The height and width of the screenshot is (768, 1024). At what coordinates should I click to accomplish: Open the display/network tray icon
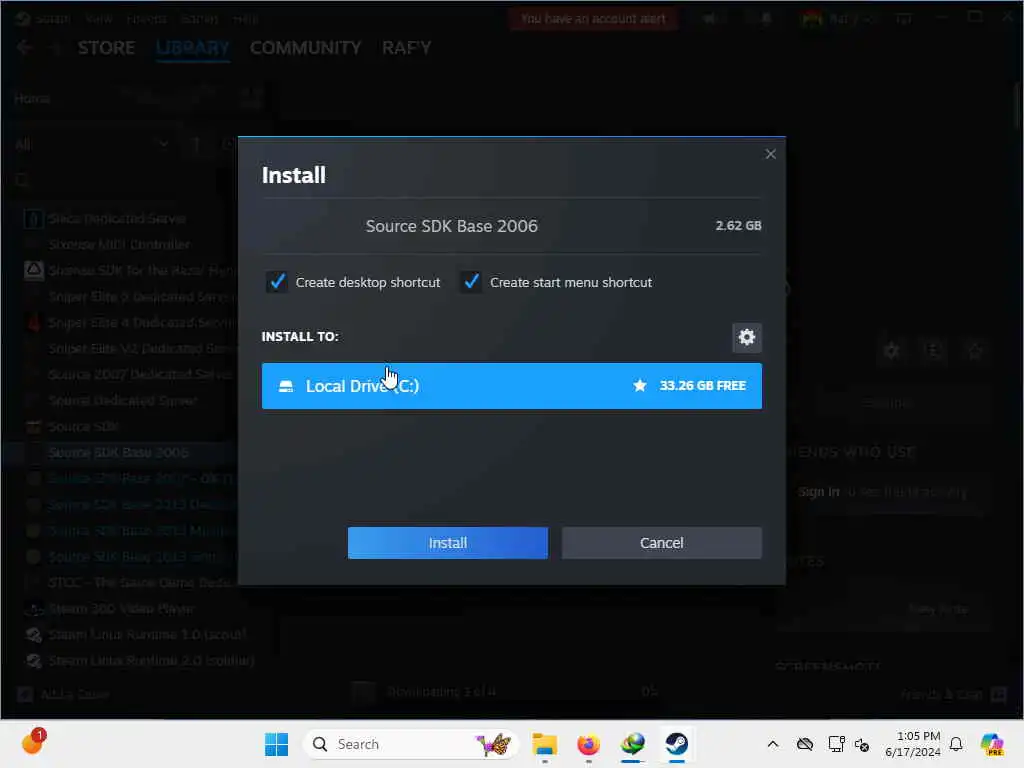coord(836,744)
